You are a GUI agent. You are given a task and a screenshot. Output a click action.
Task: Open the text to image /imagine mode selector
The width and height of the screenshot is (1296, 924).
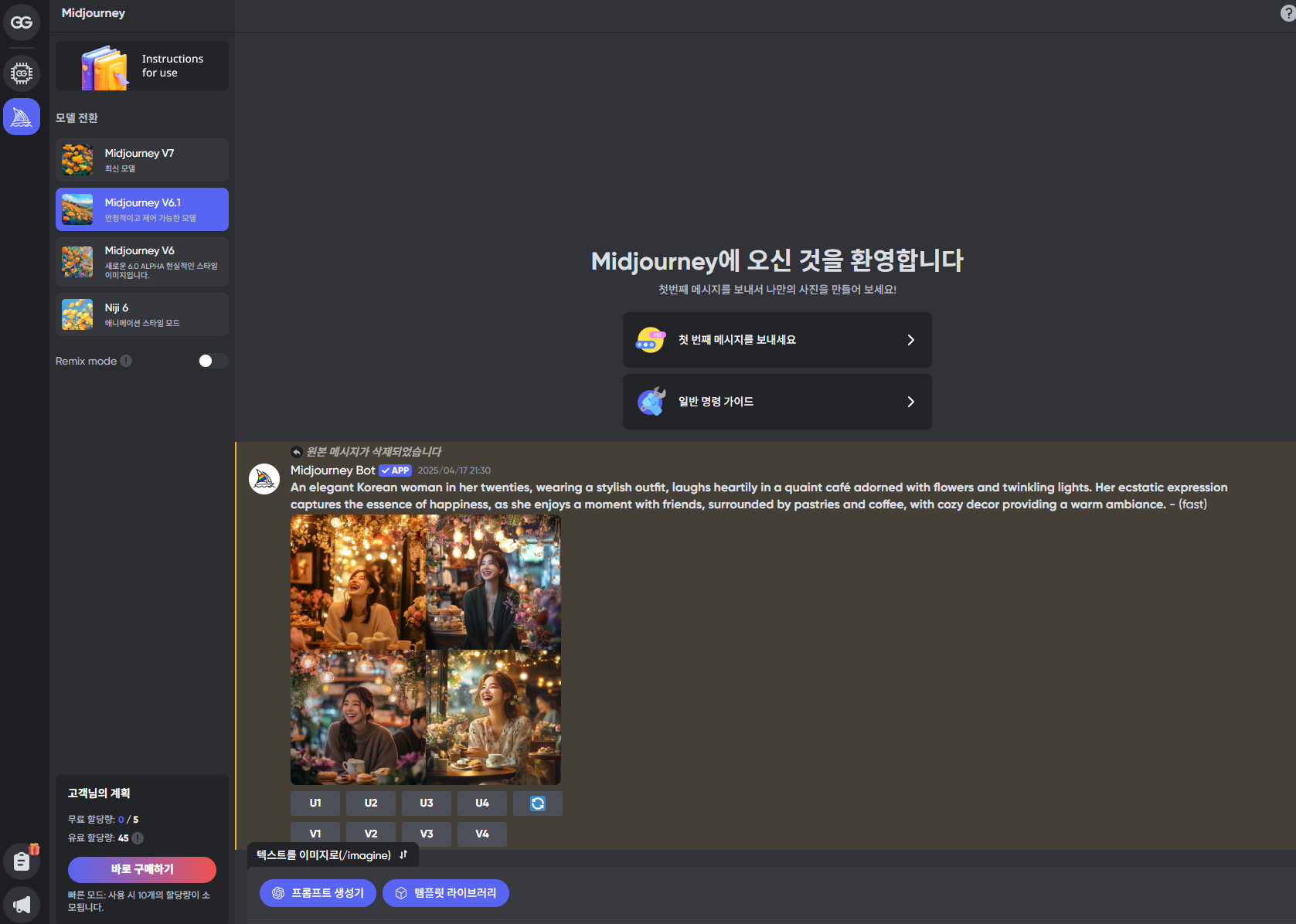[x=333, y=855]
